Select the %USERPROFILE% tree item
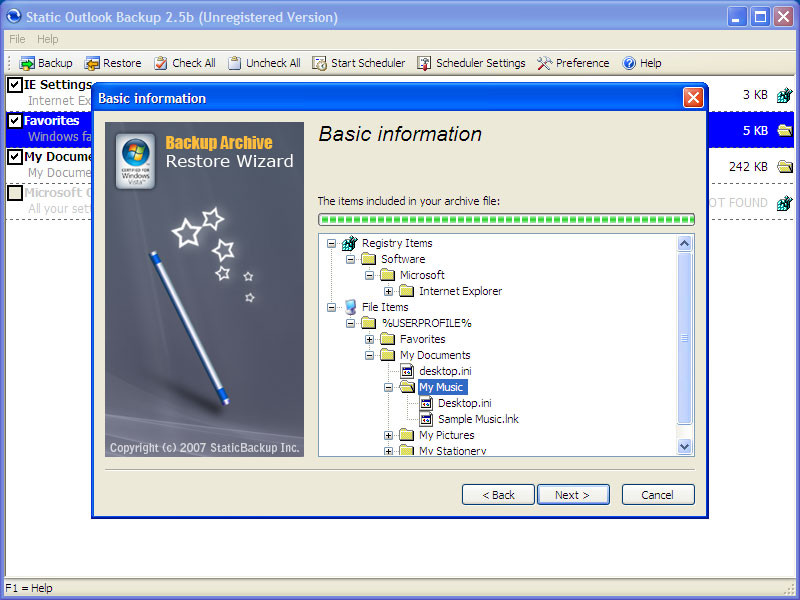 coord(427,323)
